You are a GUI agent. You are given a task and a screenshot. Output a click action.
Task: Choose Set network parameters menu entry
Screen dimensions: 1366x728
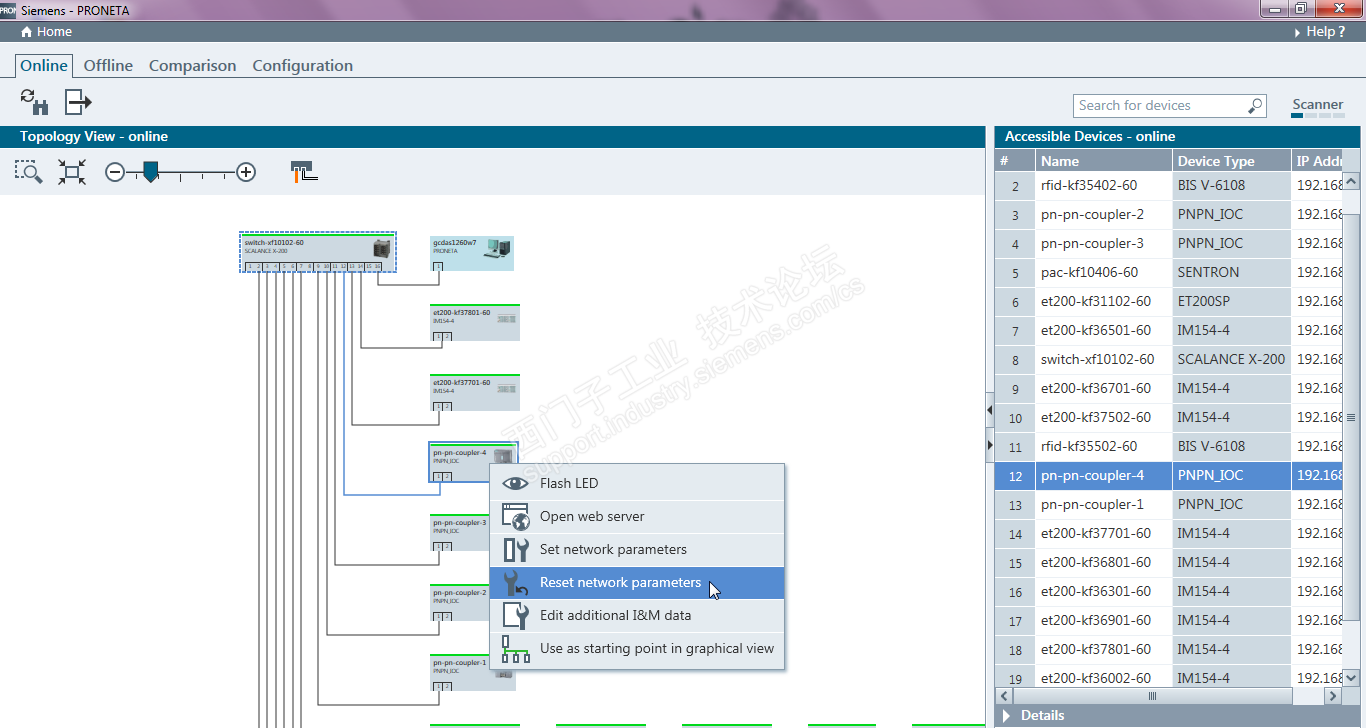pyautogui.click(x=637, y=549)
